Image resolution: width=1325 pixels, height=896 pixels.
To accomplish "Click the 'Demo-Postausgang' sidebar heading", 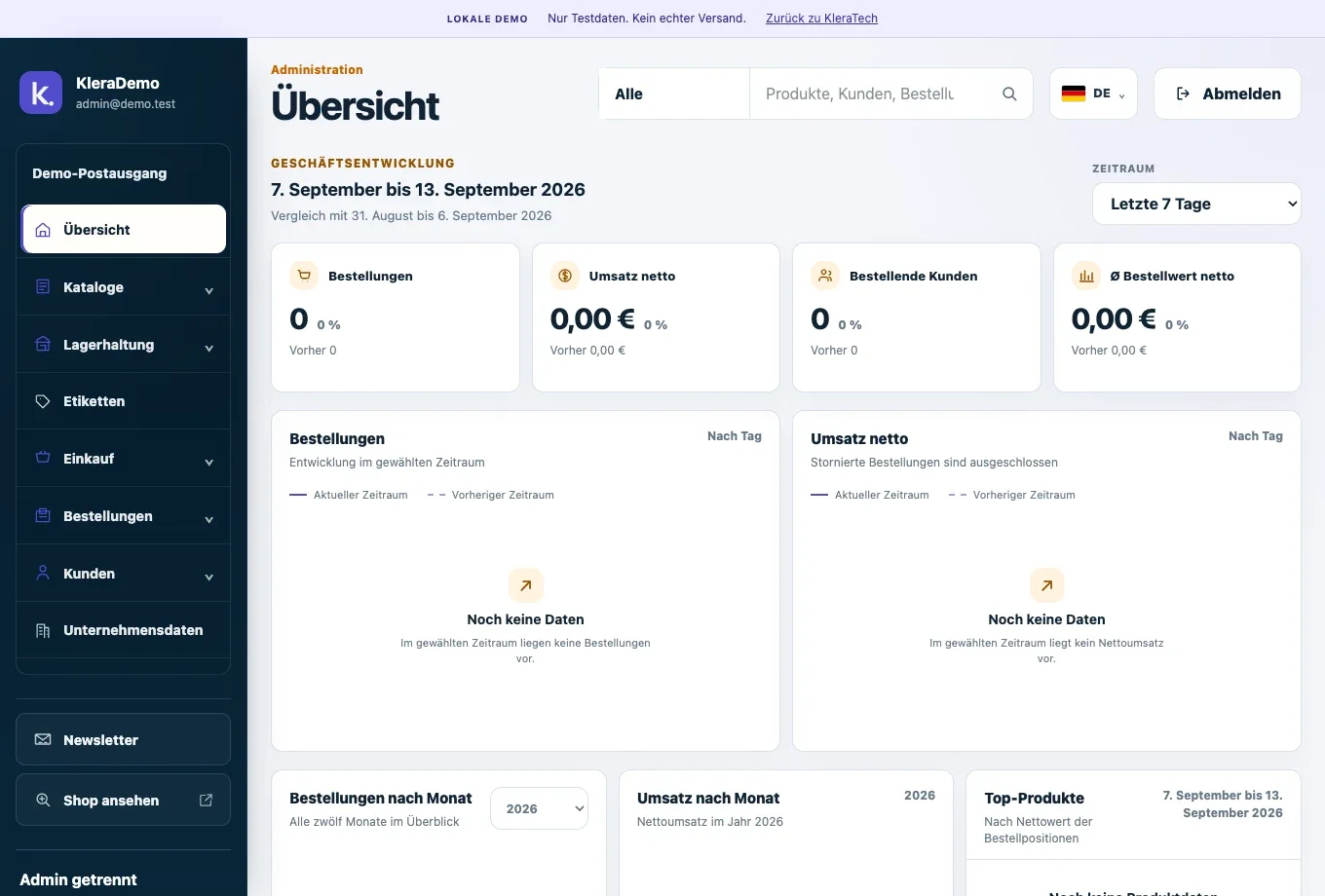I will (x=99, y=173).
